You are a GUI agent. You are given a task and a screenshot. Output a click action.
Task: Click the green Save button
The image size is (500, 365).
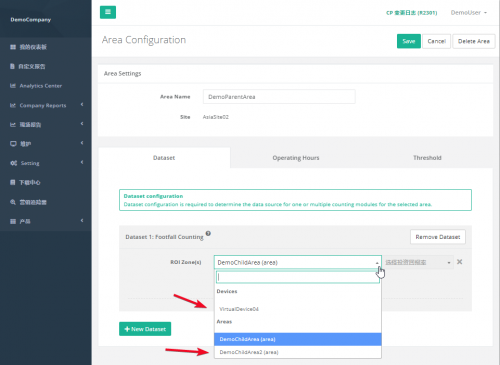(409, 41)
